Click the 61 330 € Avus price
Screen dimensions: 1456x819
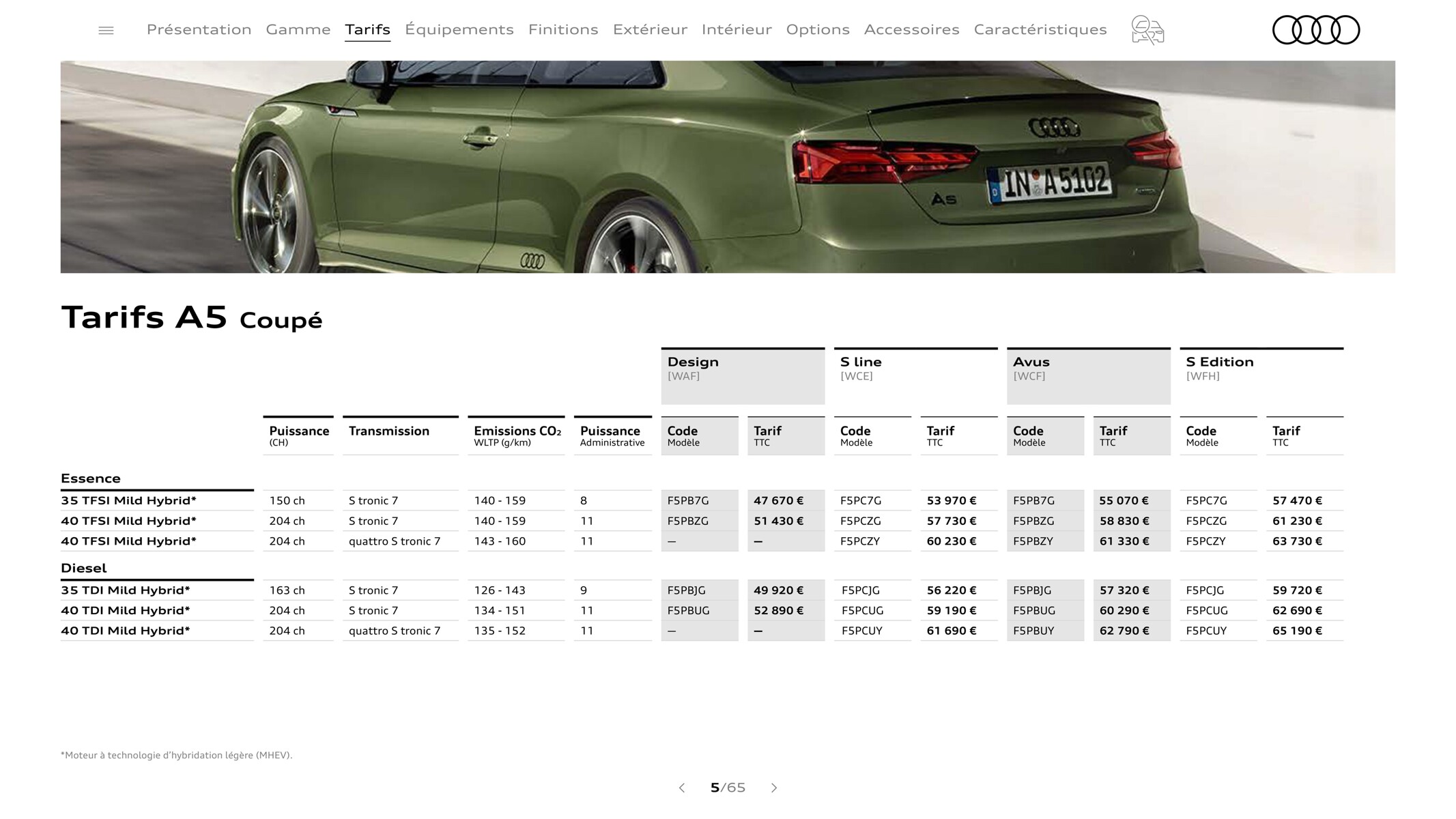click(1124, 541)
